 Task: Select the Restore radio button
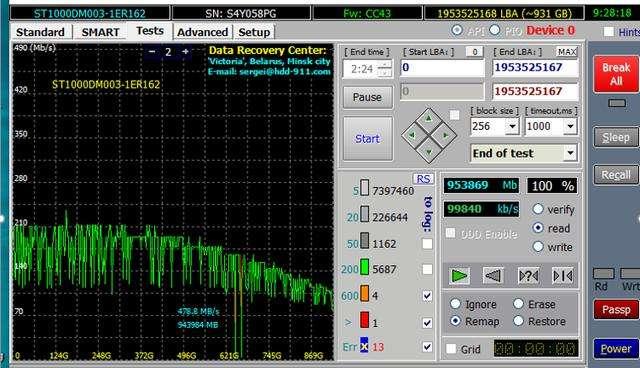[x=518, y=321]
